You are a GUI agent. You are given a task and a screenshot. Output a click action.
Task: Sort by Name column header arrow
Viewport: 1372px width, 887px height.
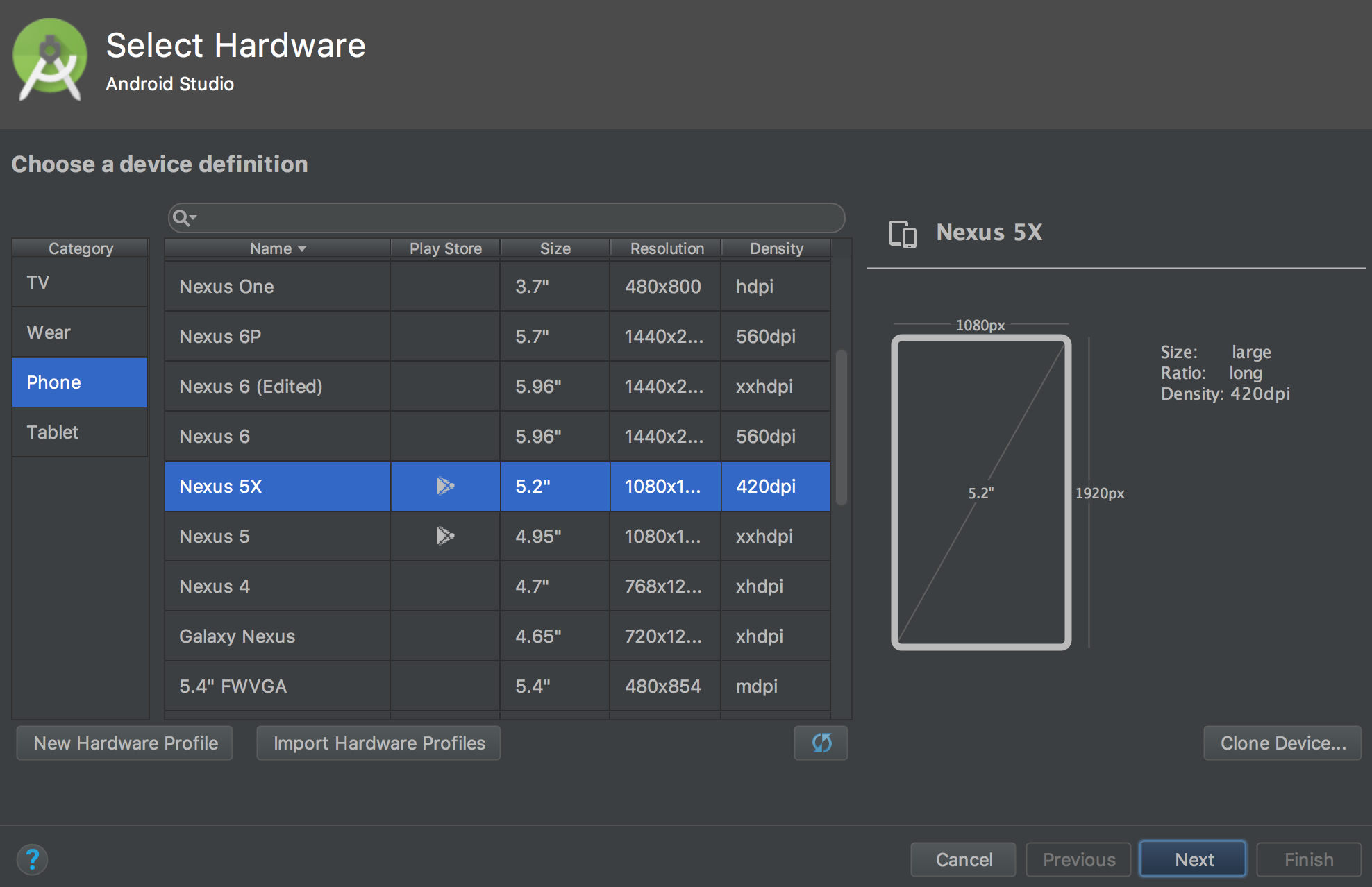[301, 248]
